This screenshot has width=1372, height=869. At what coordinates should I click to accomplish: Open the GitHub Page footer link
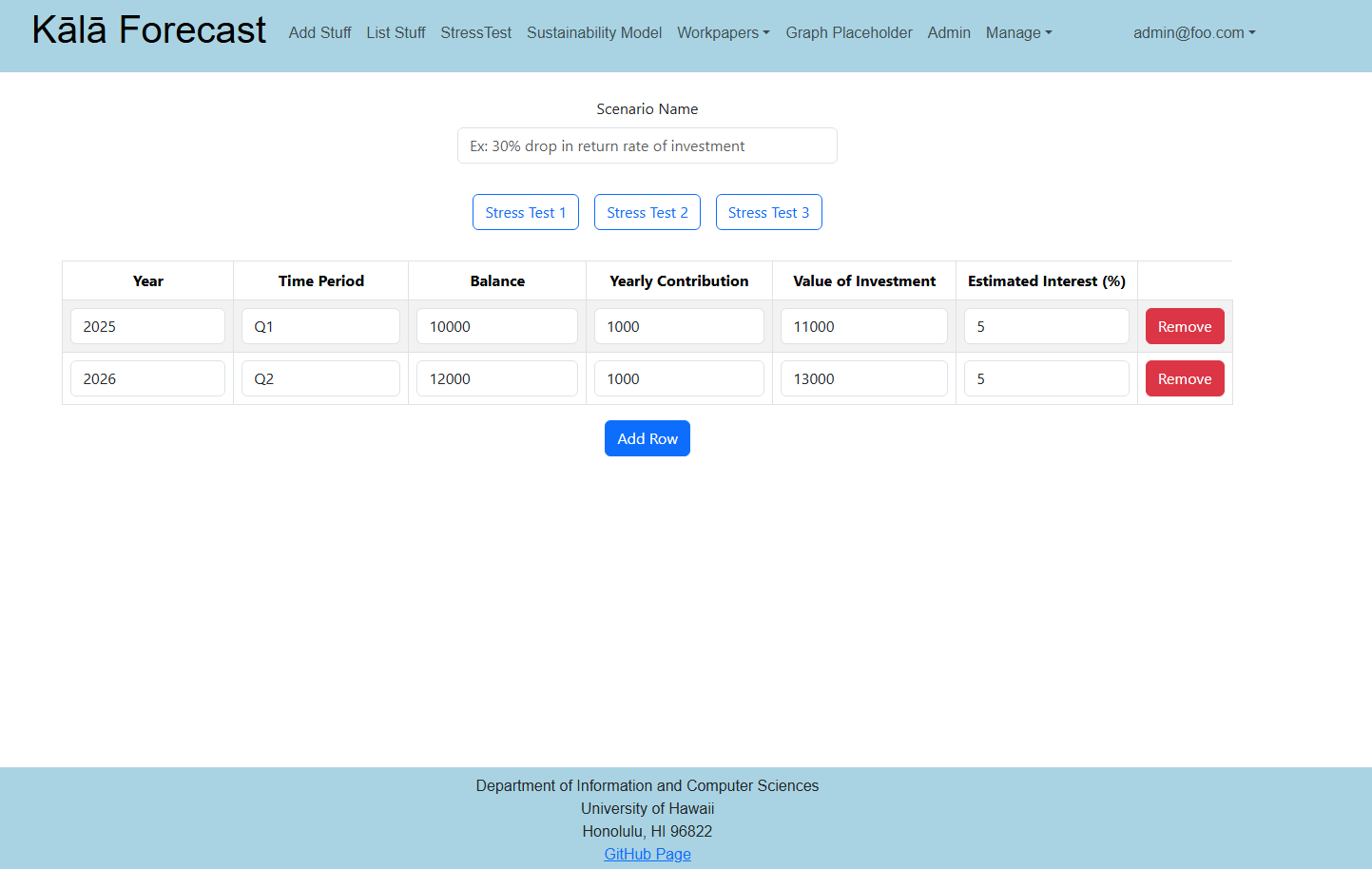click(647, 854)
